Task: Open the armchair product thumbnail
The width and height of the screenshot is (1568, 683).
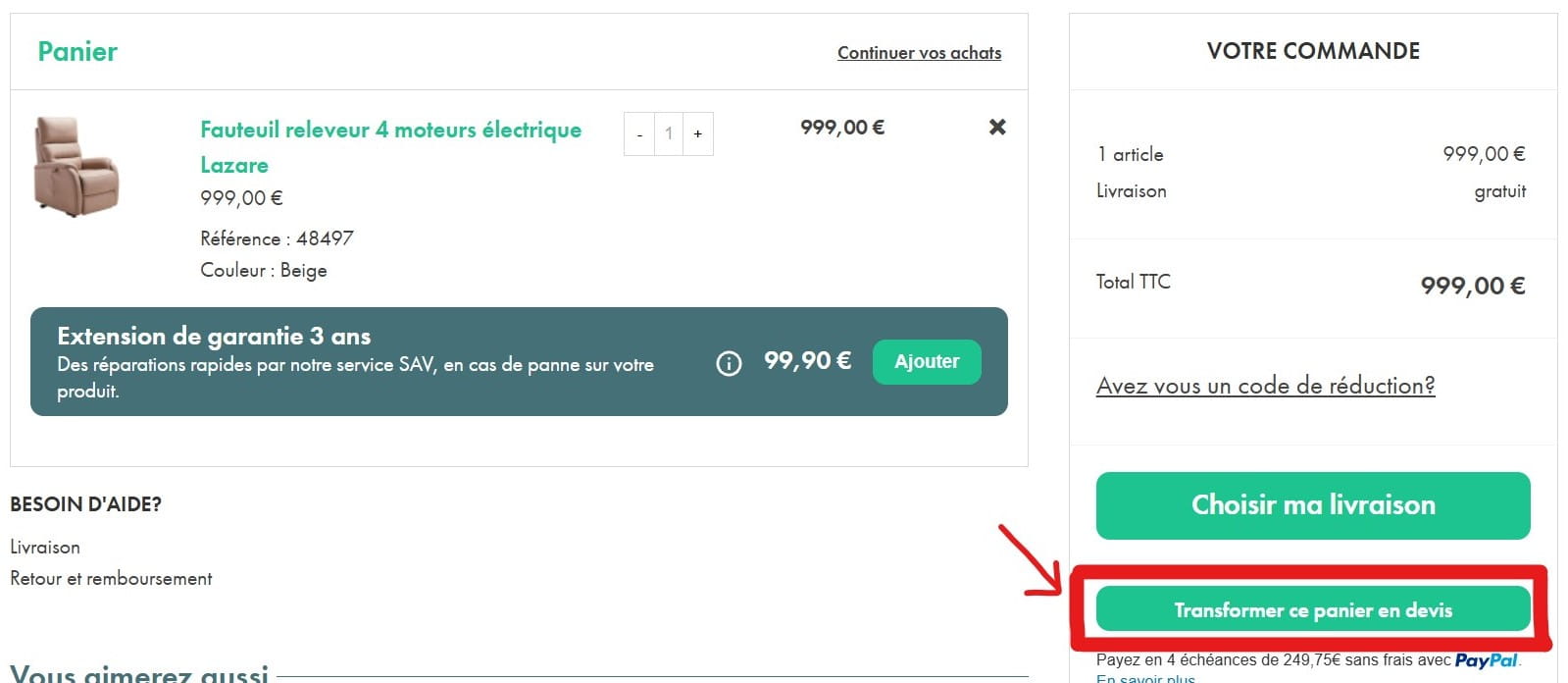Action: coord(76,165)
